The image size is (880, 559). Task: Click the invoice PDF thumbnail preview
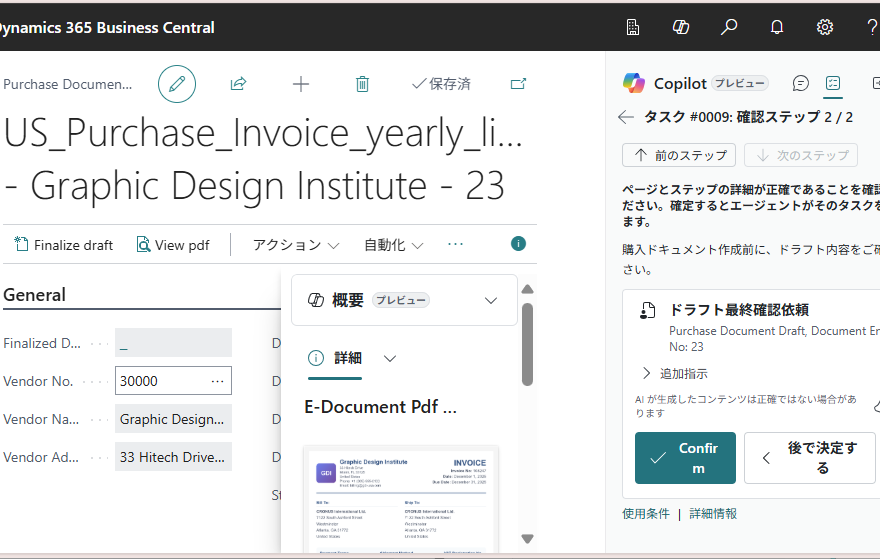[401, 500]
